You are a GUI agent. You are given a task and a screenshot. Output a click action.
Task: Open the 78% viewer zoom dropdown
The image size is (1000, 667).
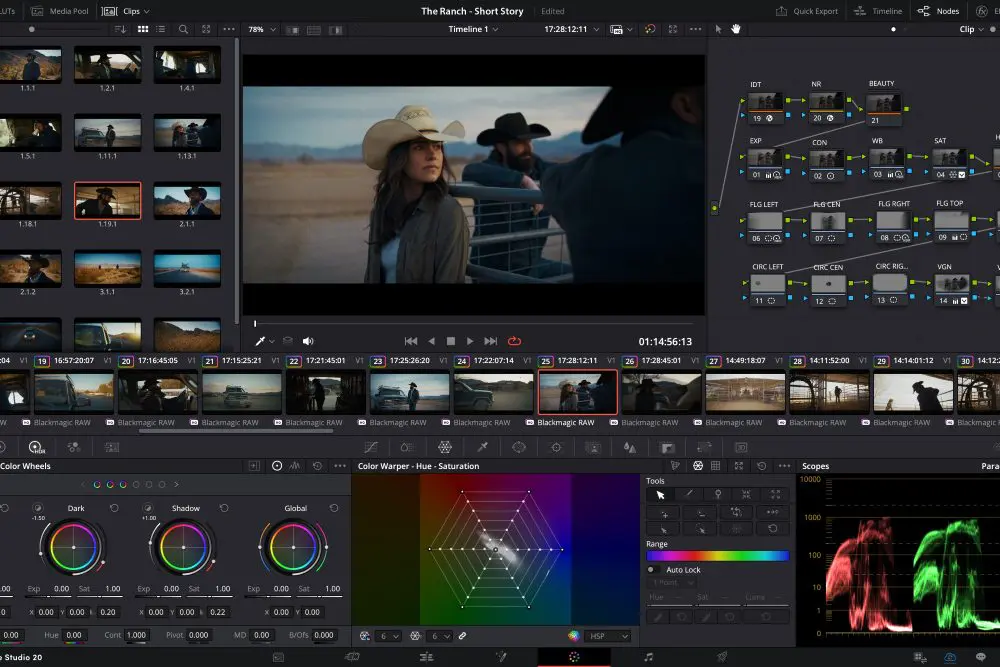point(259,29)
